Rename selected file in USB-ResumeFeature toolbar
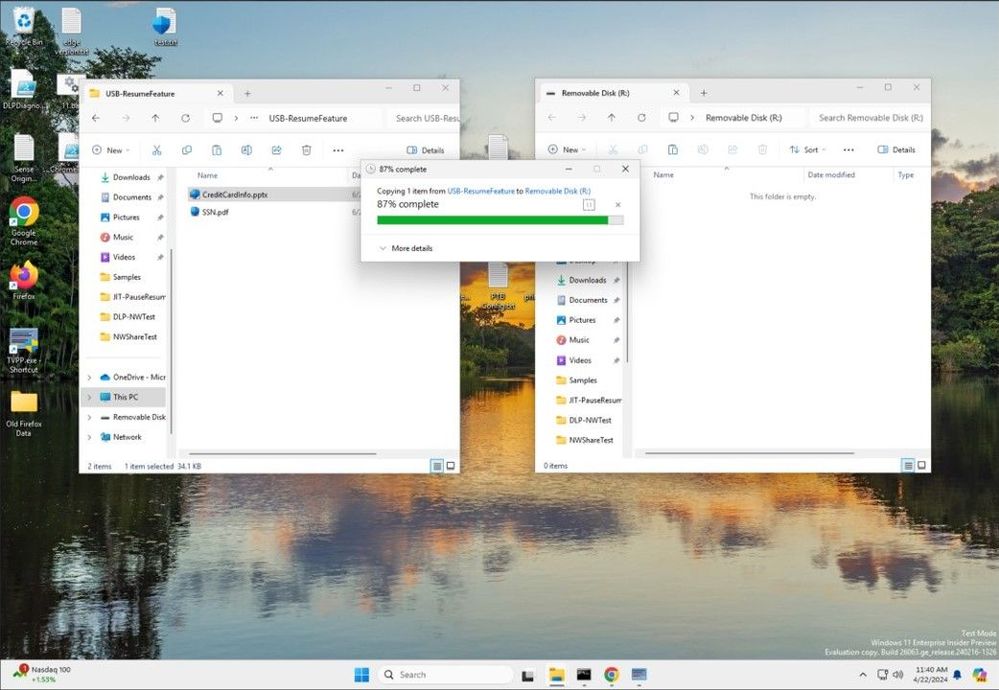 pos(247,150)
